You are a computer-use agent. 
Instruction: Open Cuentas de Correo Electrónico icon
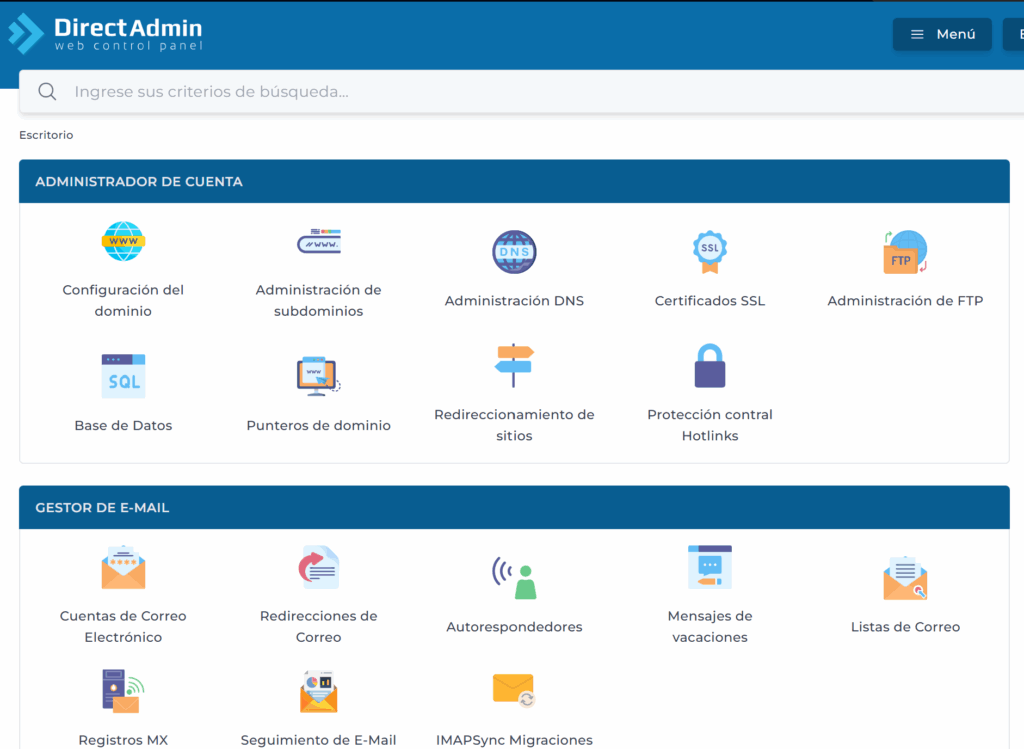click(x=123, y=568)
